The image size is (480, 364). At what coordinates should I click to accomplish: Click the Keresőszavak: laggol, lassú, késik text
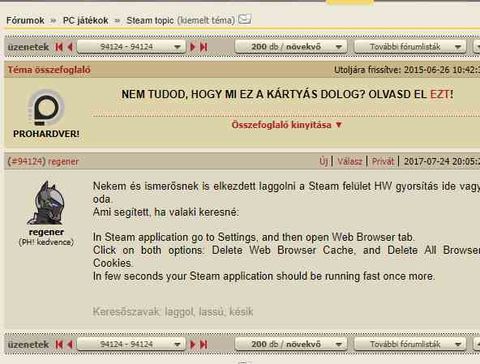tap(173, 312)
